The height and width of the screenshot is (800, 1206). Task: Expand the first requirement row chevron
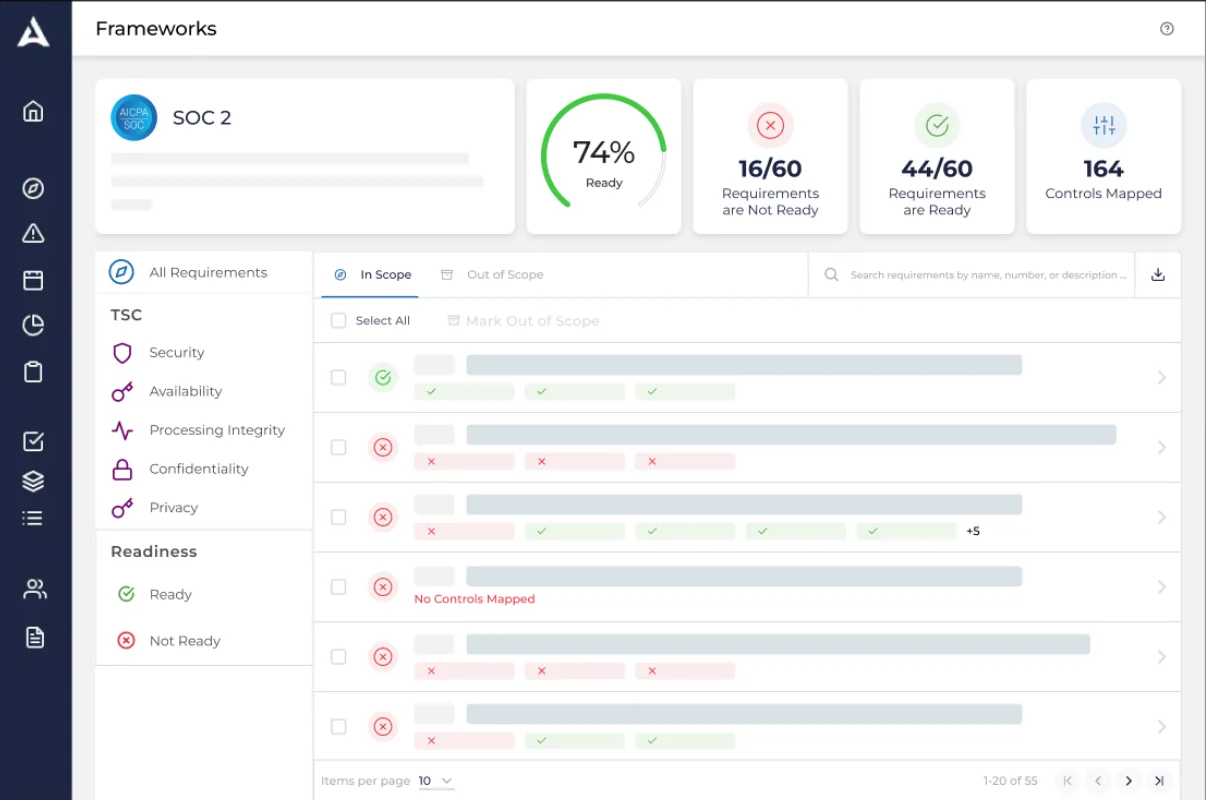[x=1161, y=378]
